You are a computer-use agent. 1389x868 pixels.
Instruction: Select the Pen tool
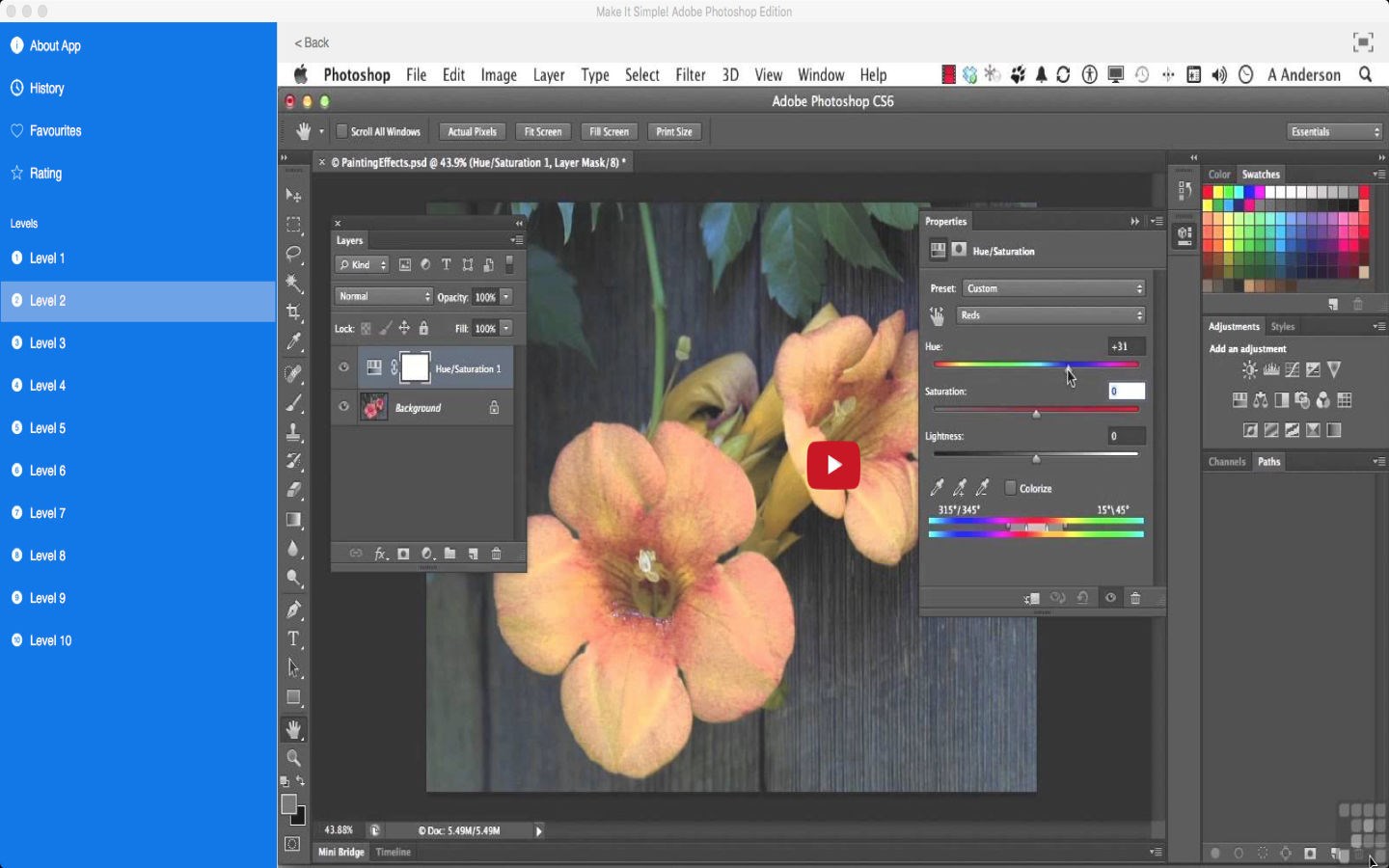(x=294, y=610)
